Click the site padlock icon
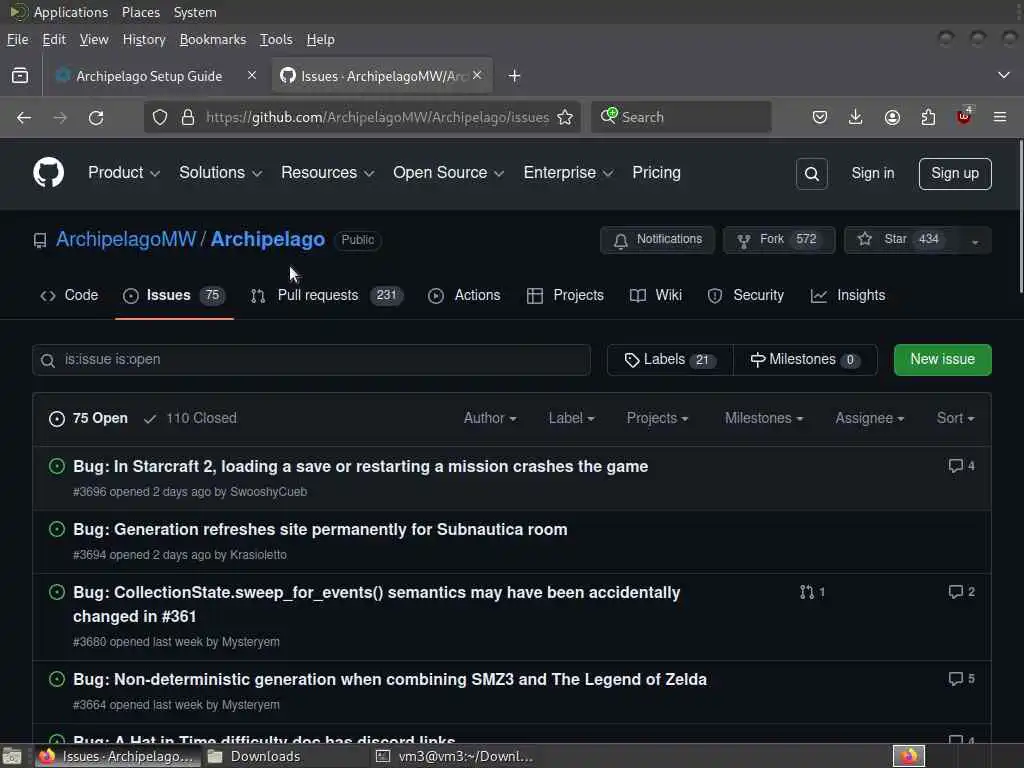The width and height of the screenshot is (1024, 768). [x=188, y=118]
